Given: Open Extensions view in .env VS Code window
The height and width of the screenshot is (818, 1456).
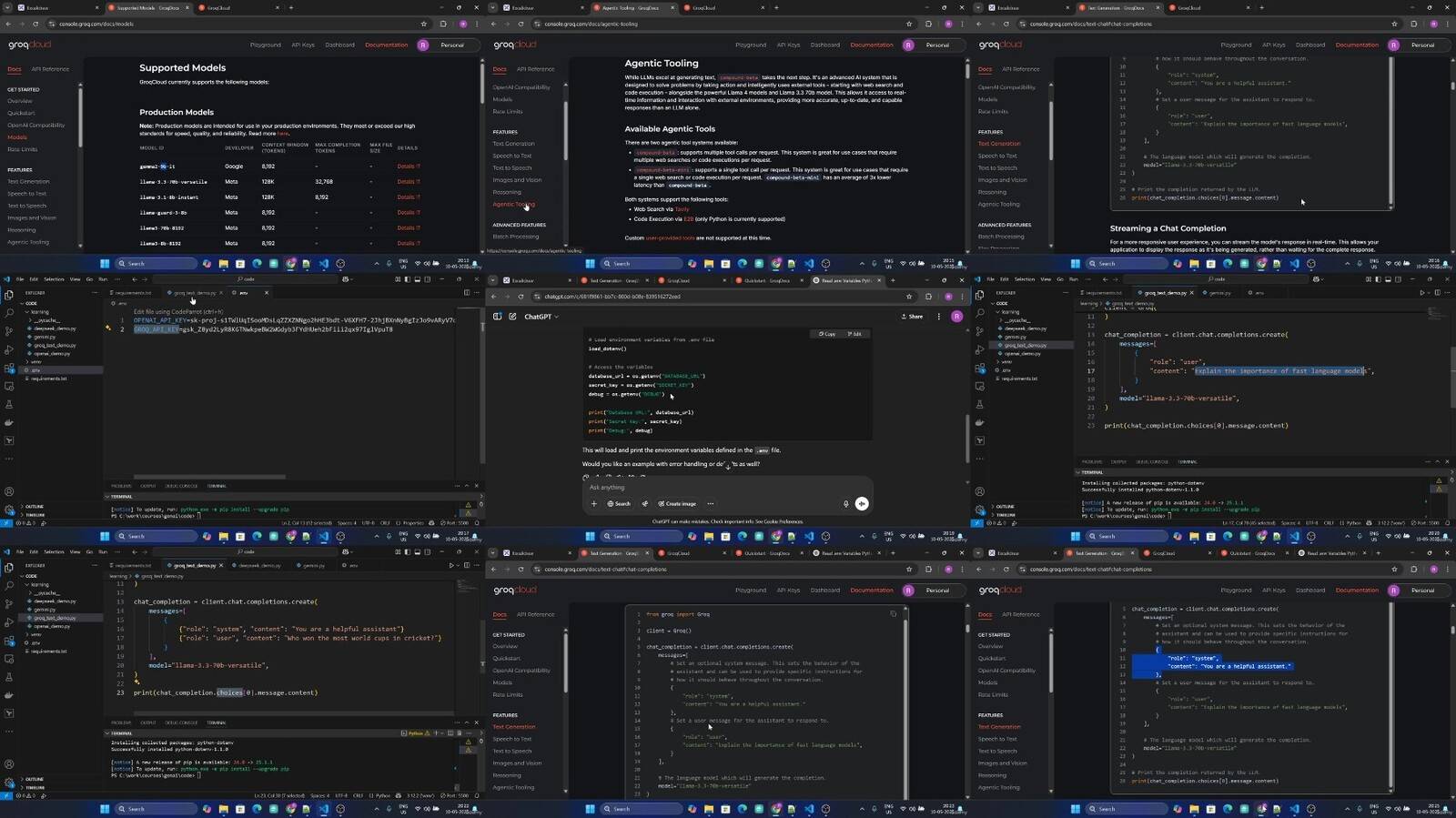Looking at the screenshot, I should [x=9, y=368].
